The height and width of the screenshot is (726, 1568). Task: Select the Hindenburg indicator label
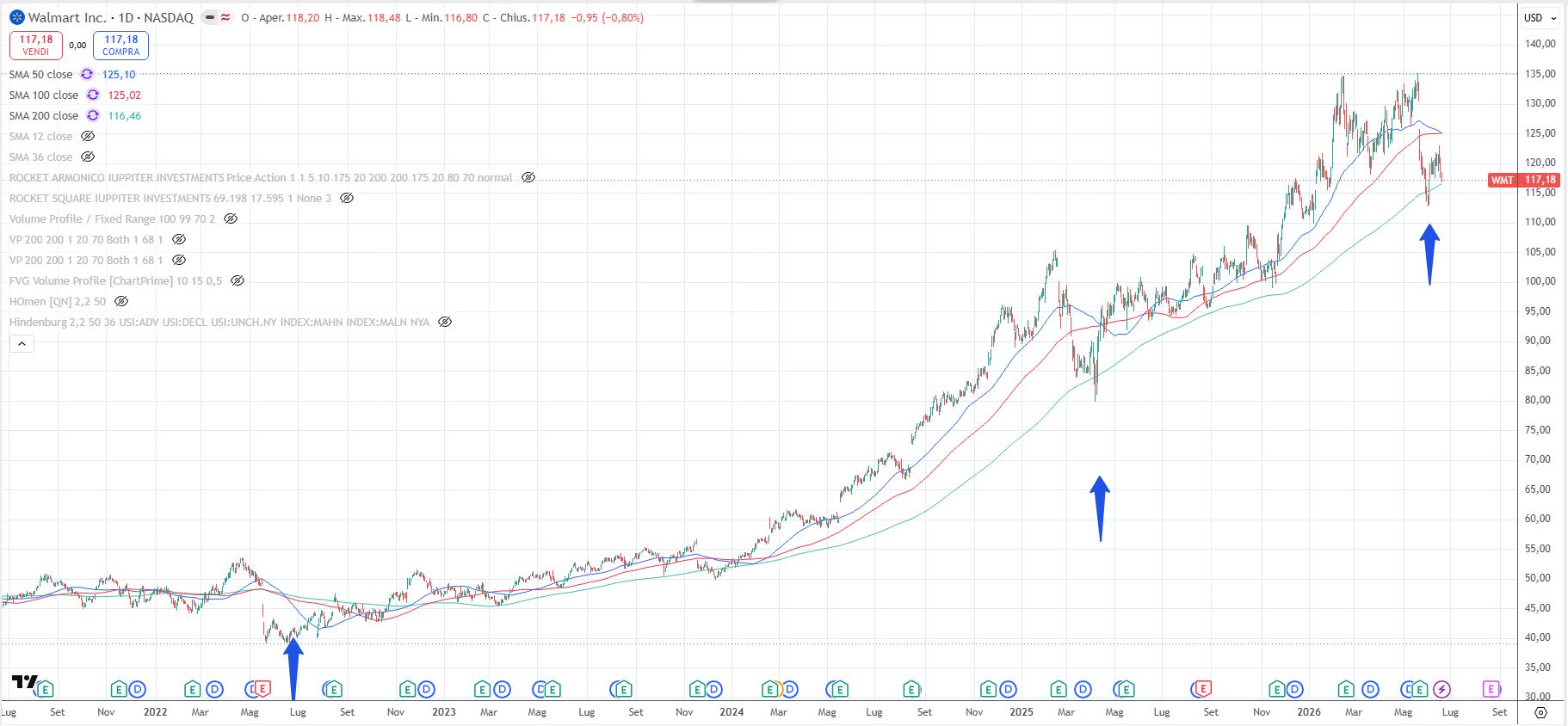click(x=219, y=322)
